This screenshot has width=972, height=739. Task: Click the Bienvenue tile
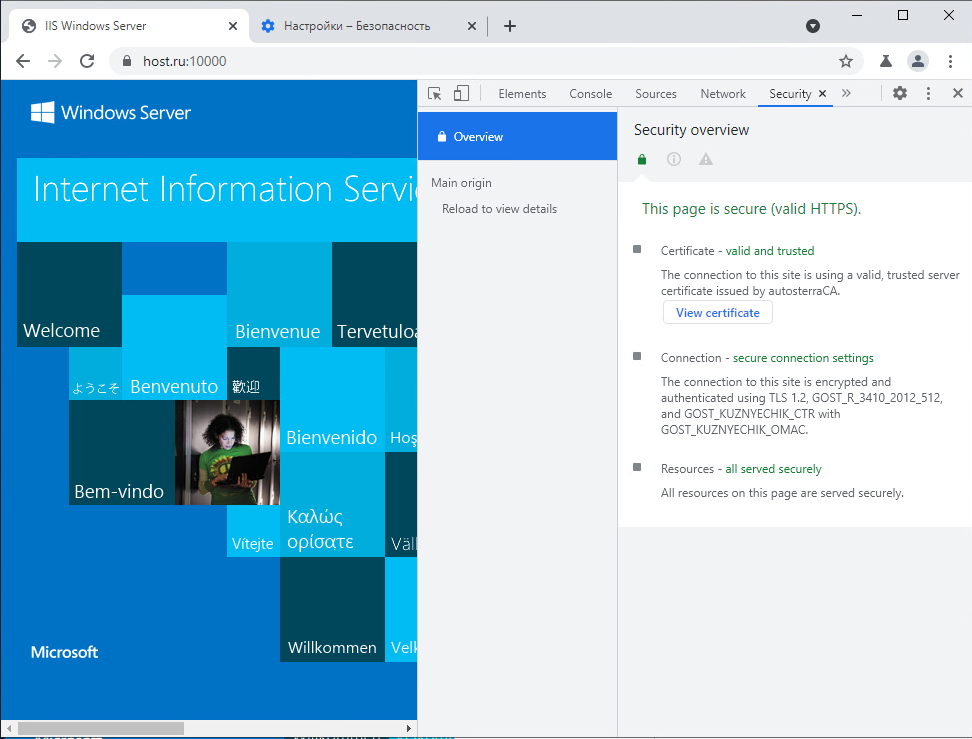[279, 294]
